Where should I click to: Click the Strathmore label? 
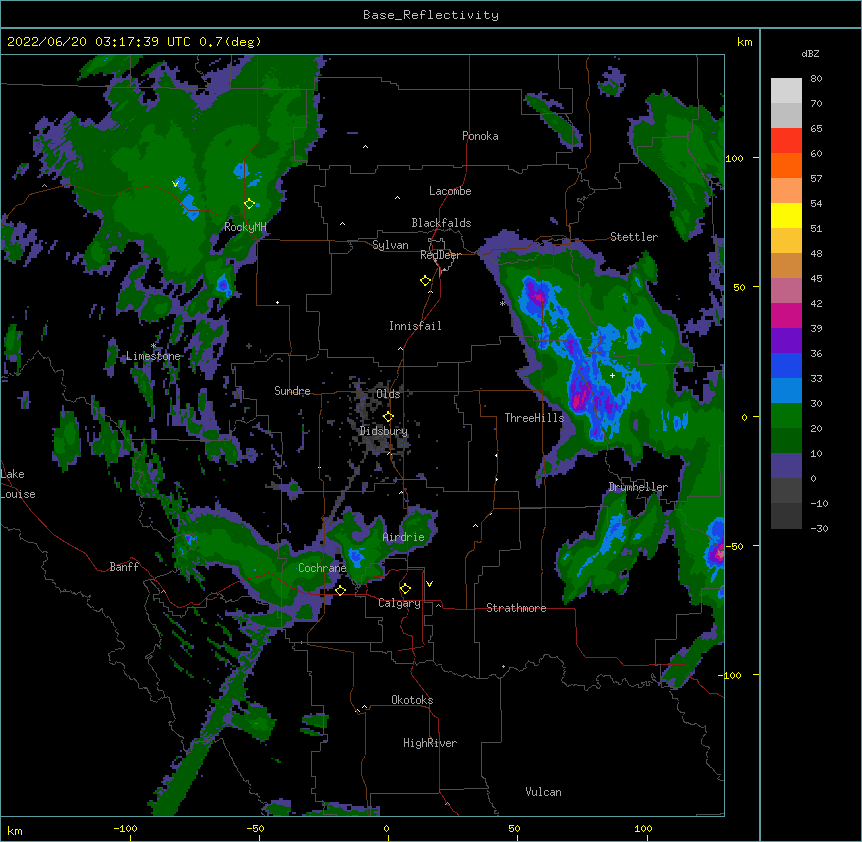click(x=516, y=608)
